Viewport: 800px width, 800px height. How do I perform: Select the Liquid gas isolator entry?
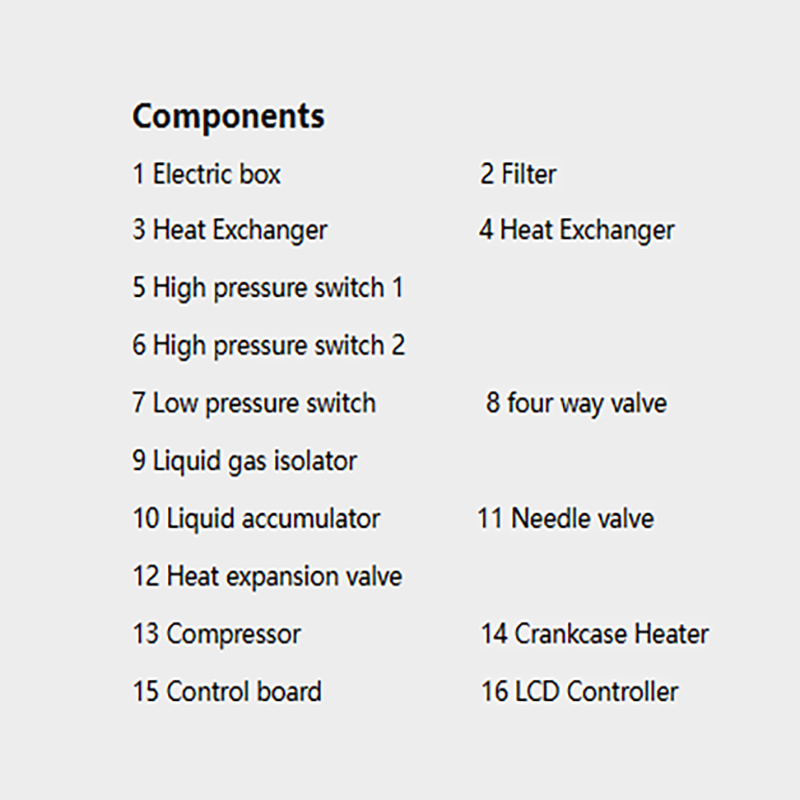coord(244,461)
